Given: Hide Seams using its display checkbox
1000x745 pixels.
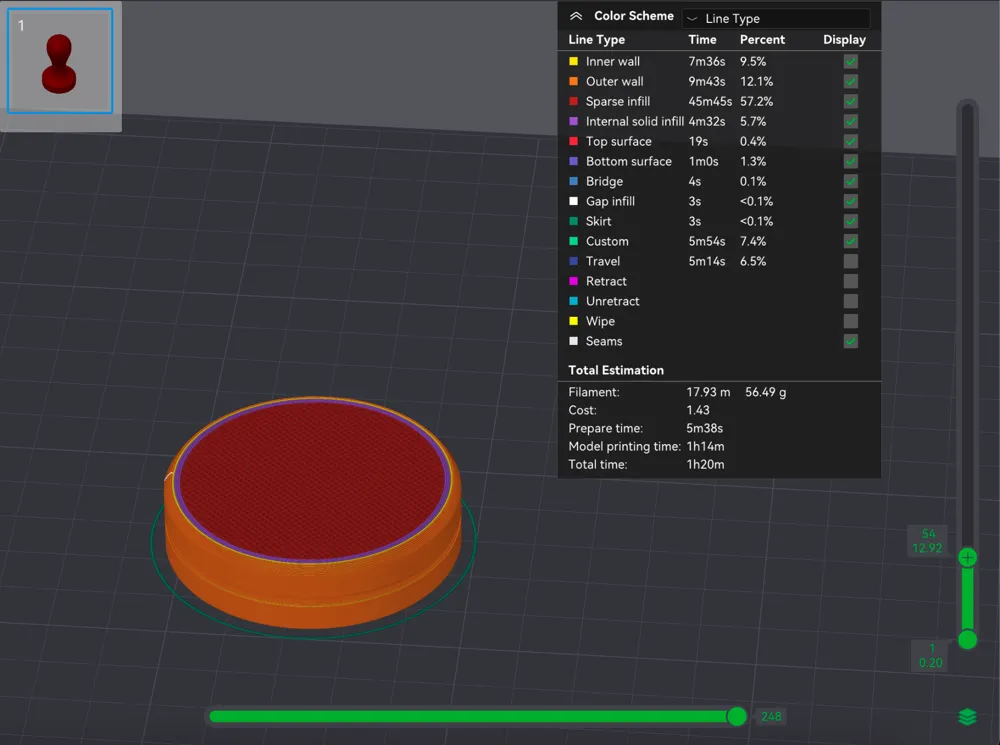Looking at the screenshot, I should click(850, 341).
